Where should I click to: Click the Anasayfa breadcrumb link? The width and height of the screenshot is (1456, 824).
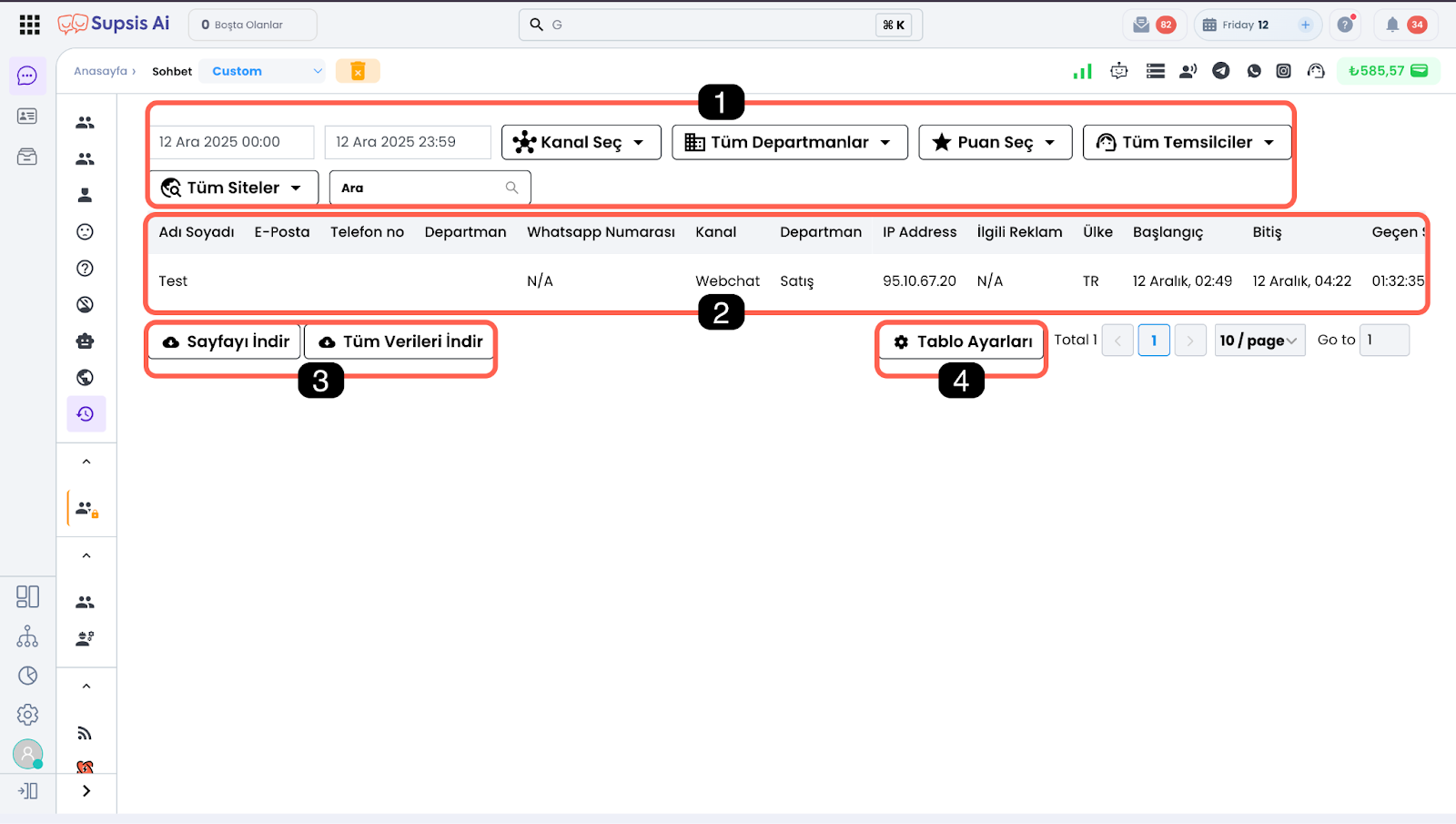coord(100,71)
